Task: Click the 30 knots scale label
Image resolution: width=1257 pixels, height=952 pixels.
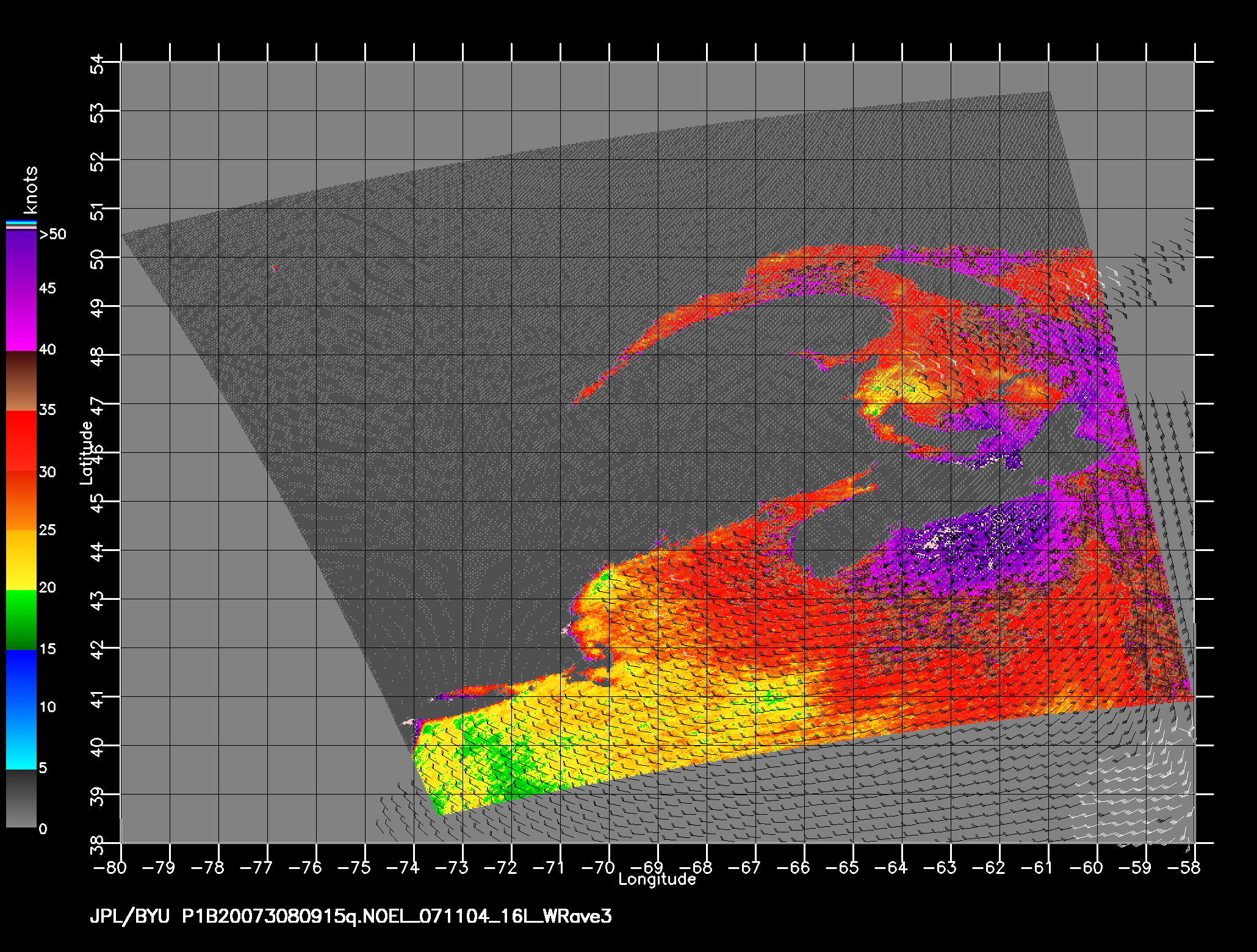Action: point(47,472)
